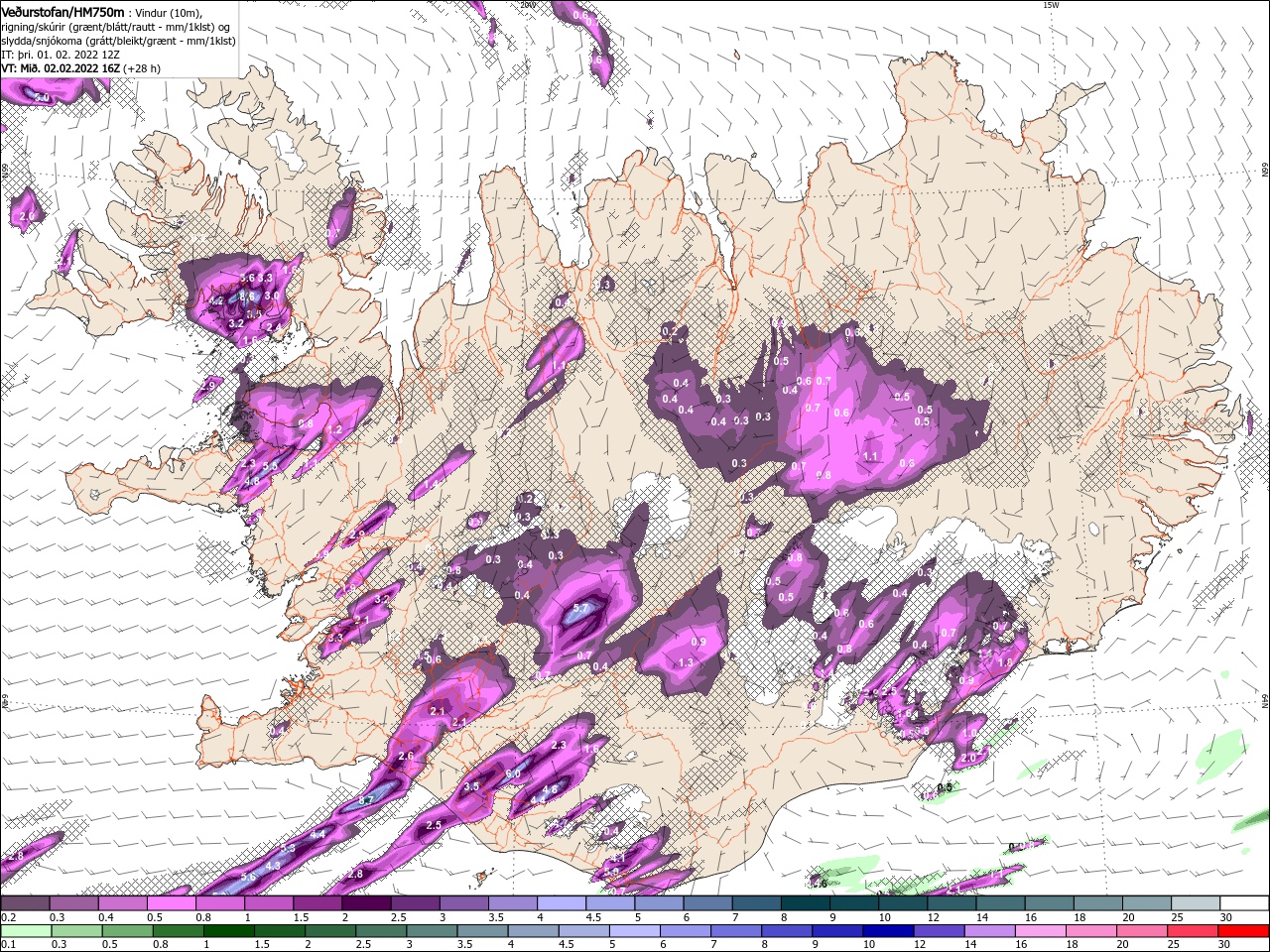Click the pale mint first swatch in lower legend
This screenshot has width=1270, height=952.
(x=25, y=931)
